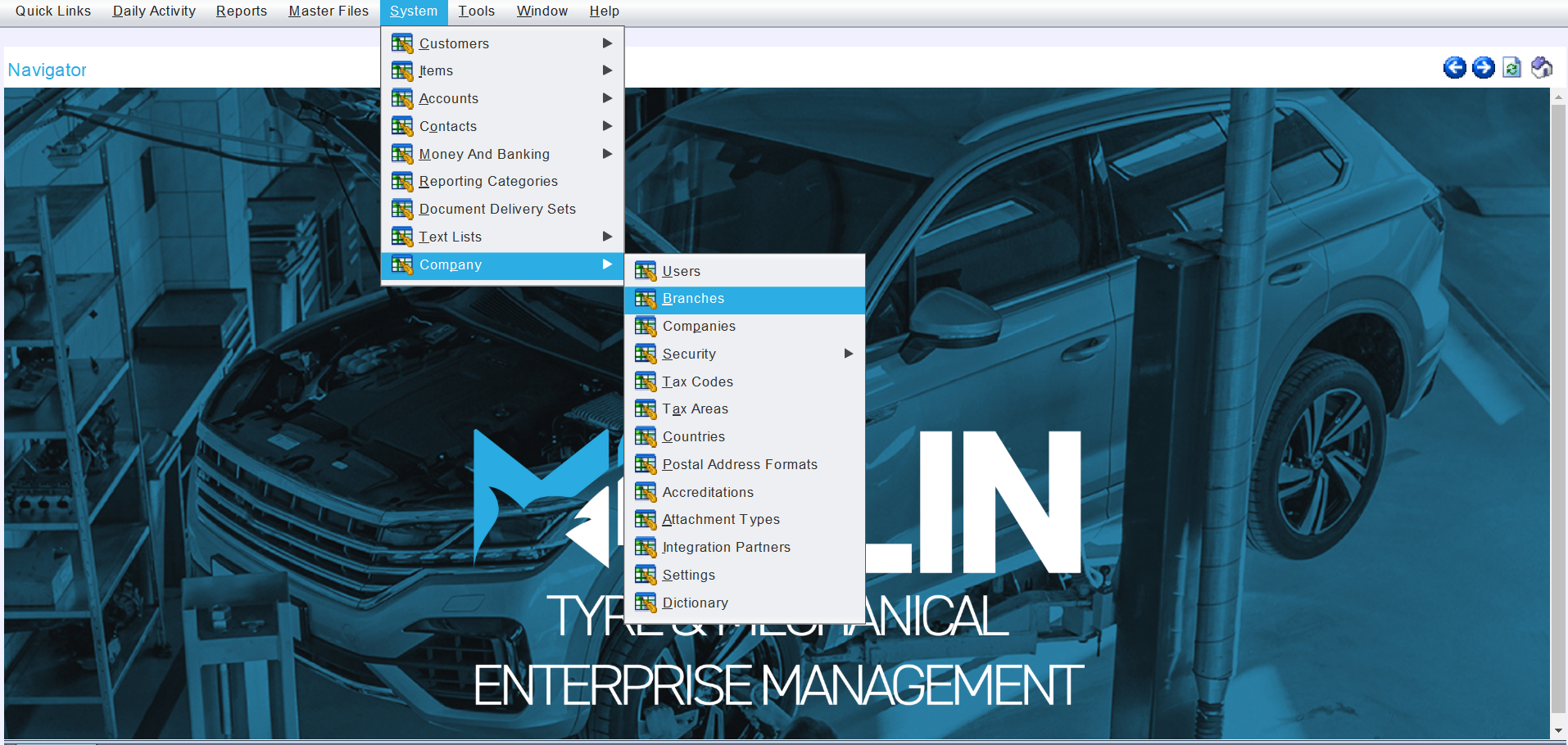Click the Navigator forward arrow icon
This screenshot has height=745, width=1568.
(x=1484, y=68)
